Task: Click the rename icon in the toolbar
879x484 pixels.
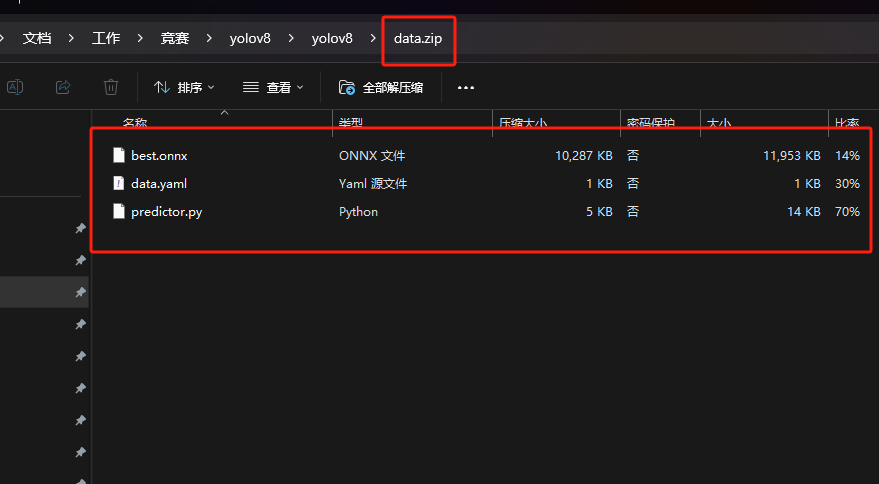Action: (x=15, y=88)
